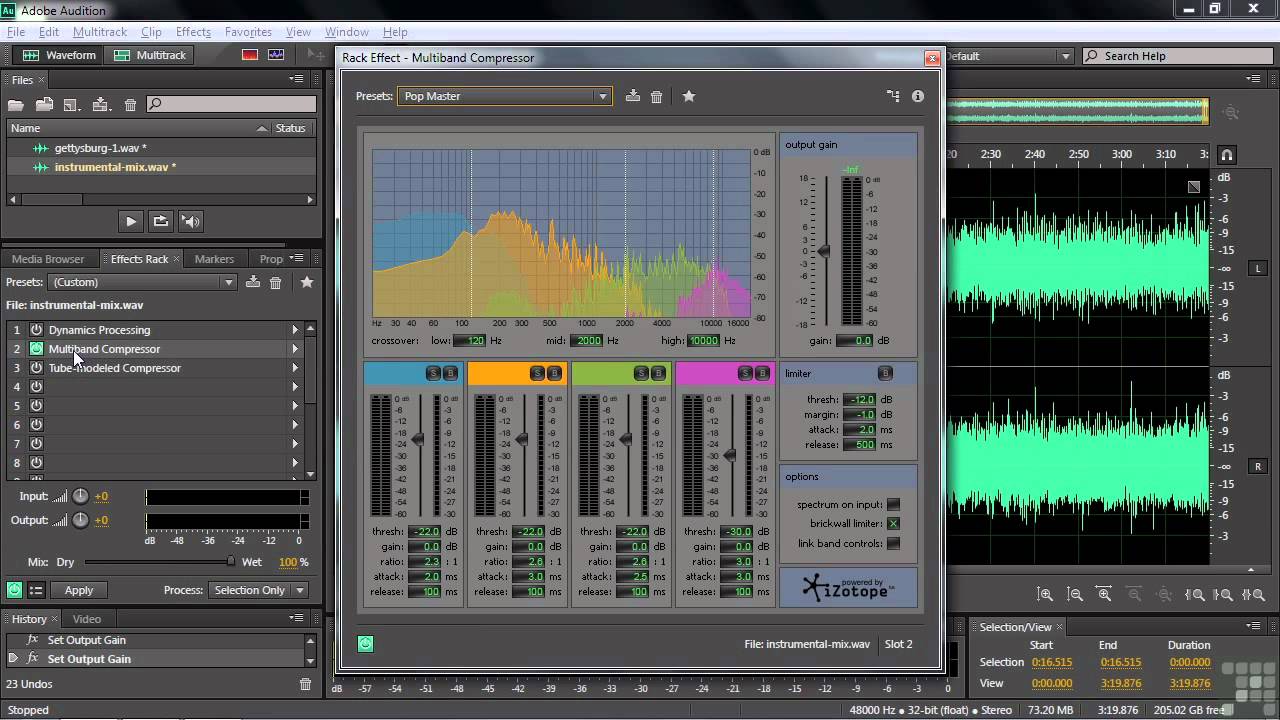
Task: Solo the blue low band
Action: tap(433, 373)
